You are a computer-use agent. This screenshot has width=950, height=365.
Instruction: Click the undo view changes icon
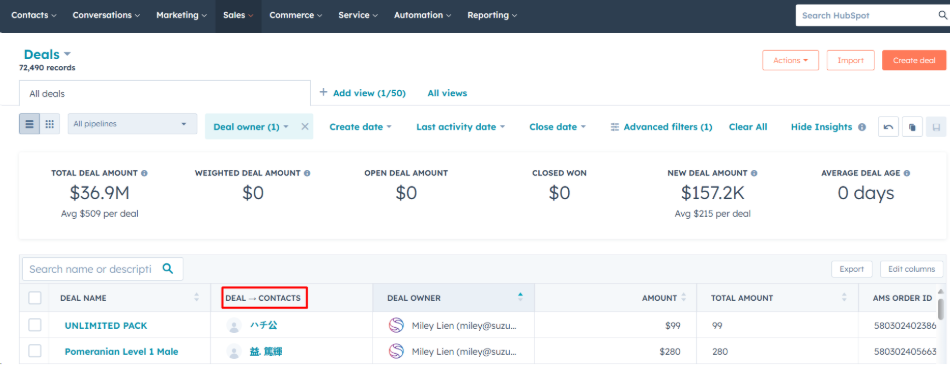tap(888, 127)
